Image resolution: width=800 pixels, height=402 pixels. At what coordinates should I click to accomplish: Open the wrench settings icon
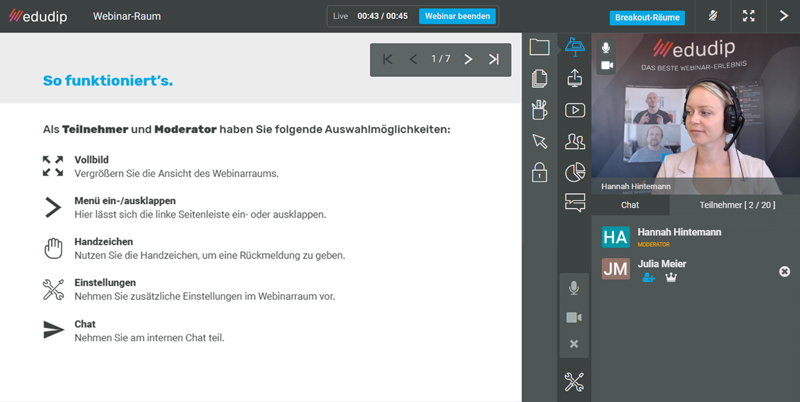(x=574, y=381)
